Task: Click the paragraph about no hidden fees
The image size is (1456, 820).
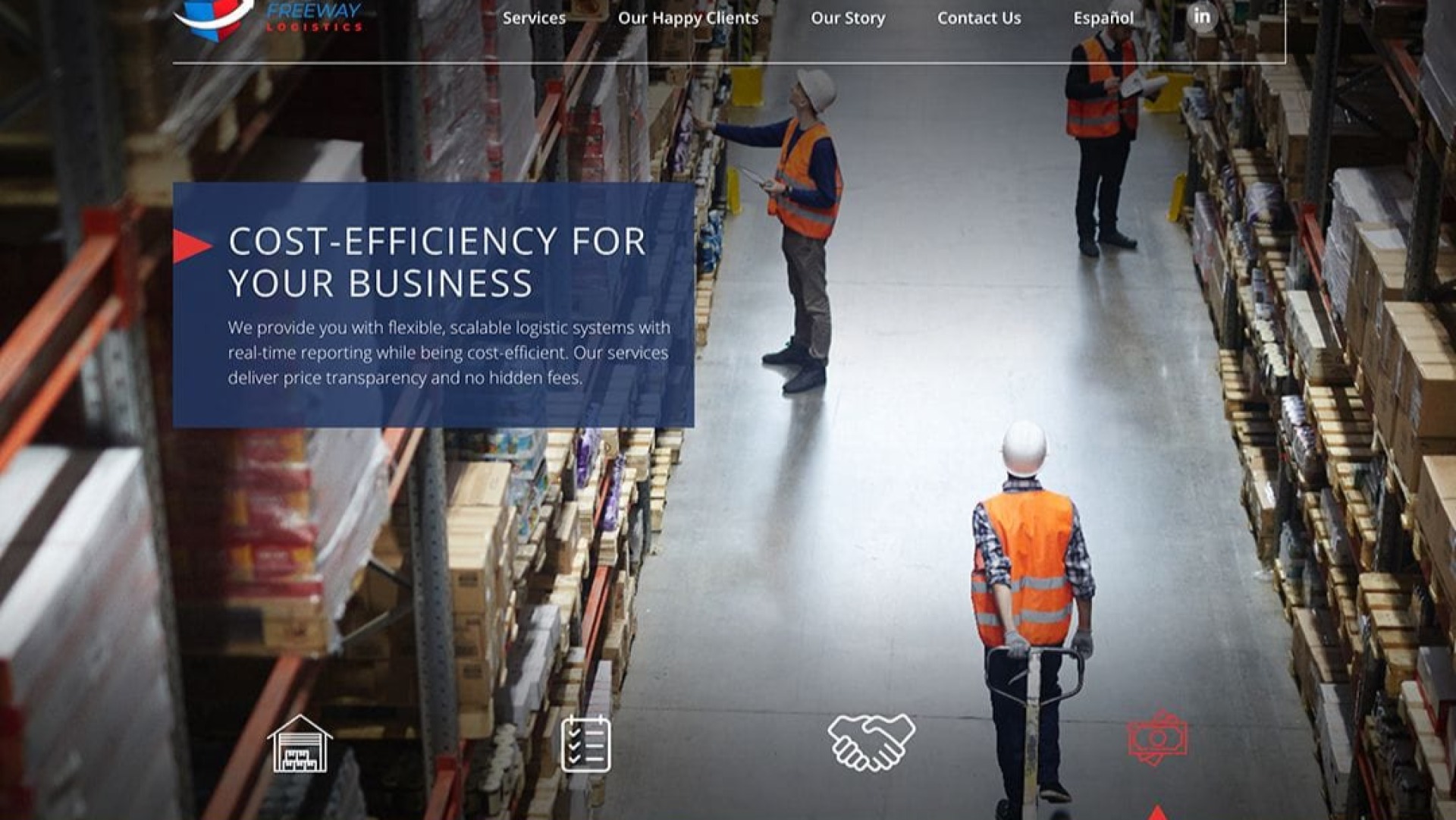Action: click(x=449, y=353)
